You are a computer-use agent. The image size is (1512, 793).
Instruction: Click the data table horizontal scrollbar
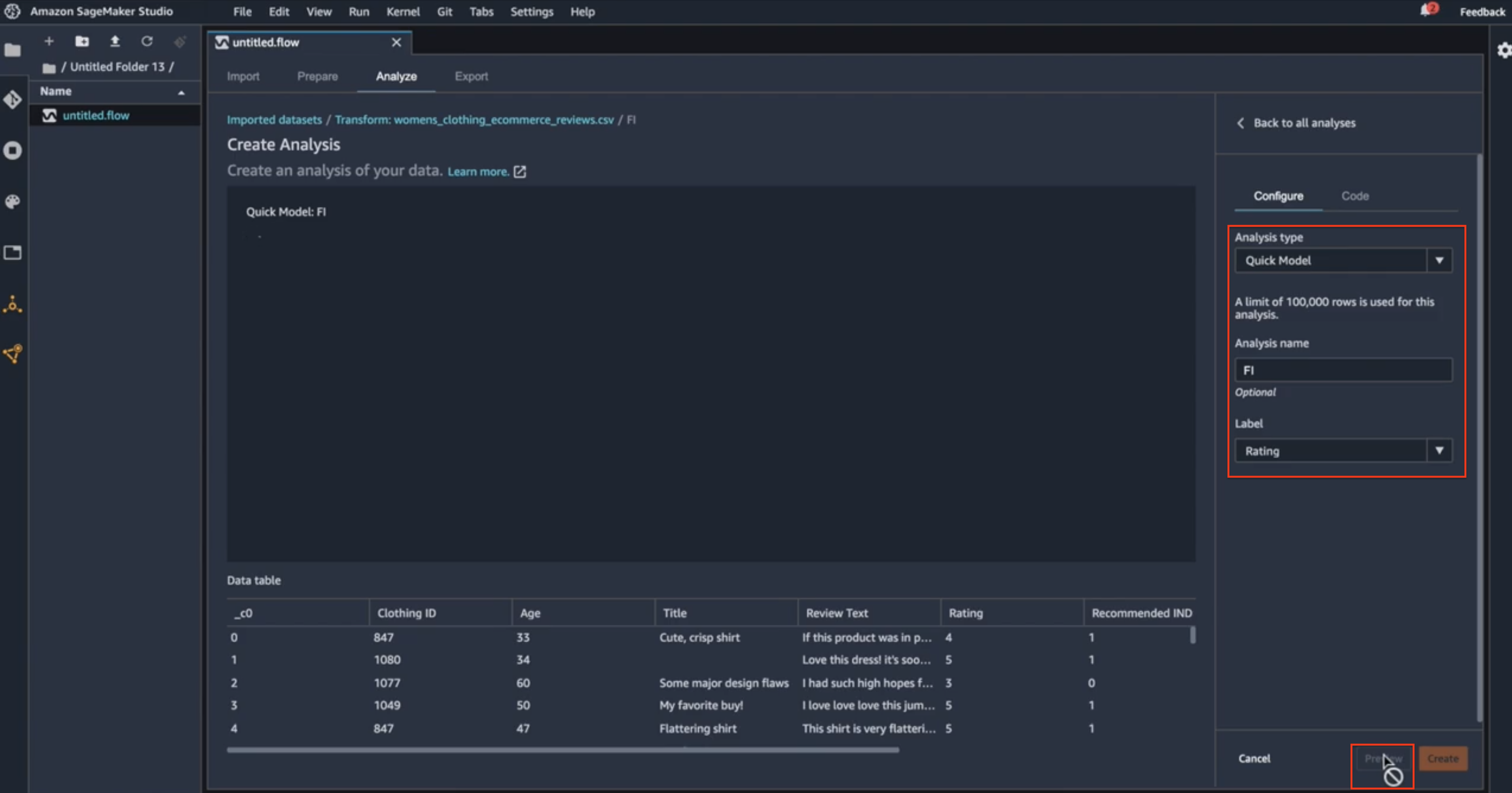point(562,749)
